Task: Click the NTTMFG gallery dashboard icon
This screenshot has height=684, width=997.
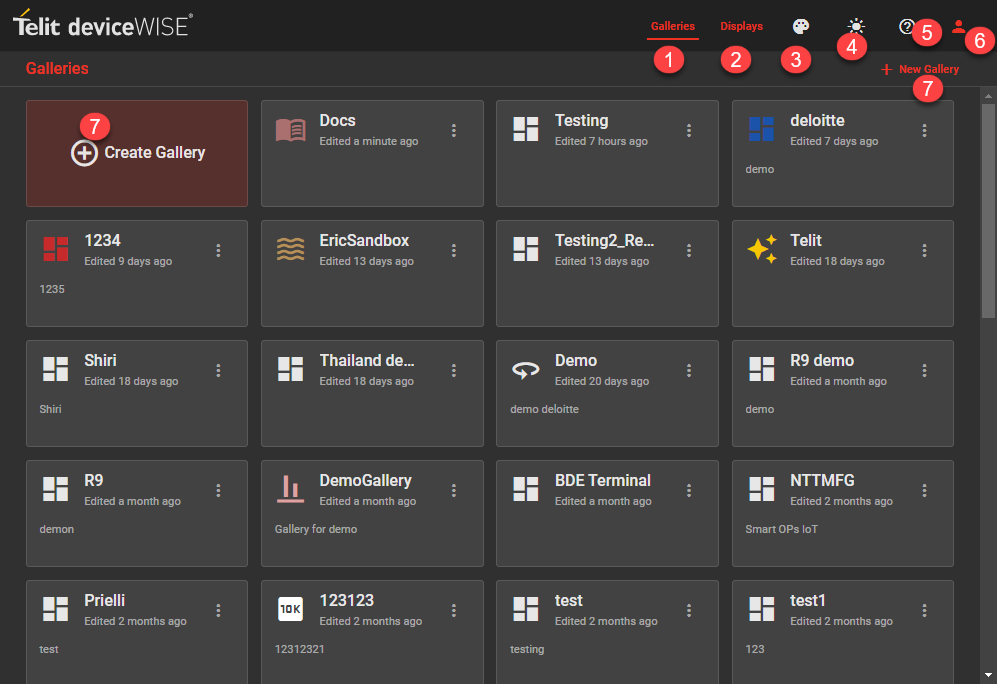Action: [761, 489]
